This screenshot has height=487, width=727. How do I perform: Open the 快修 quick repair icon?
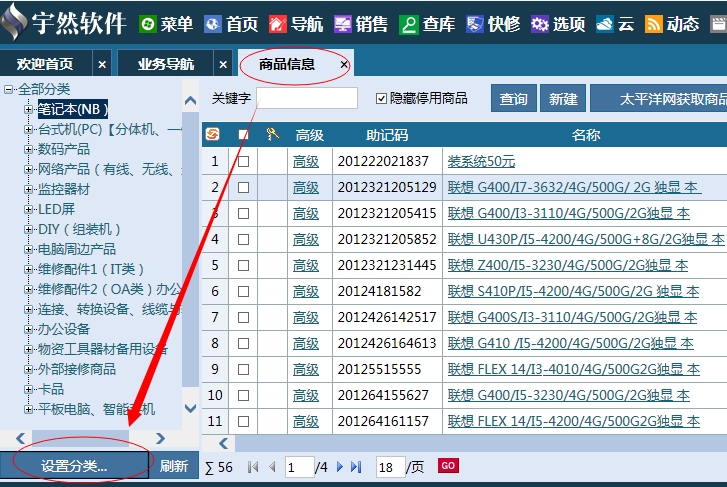pos(474,24)
